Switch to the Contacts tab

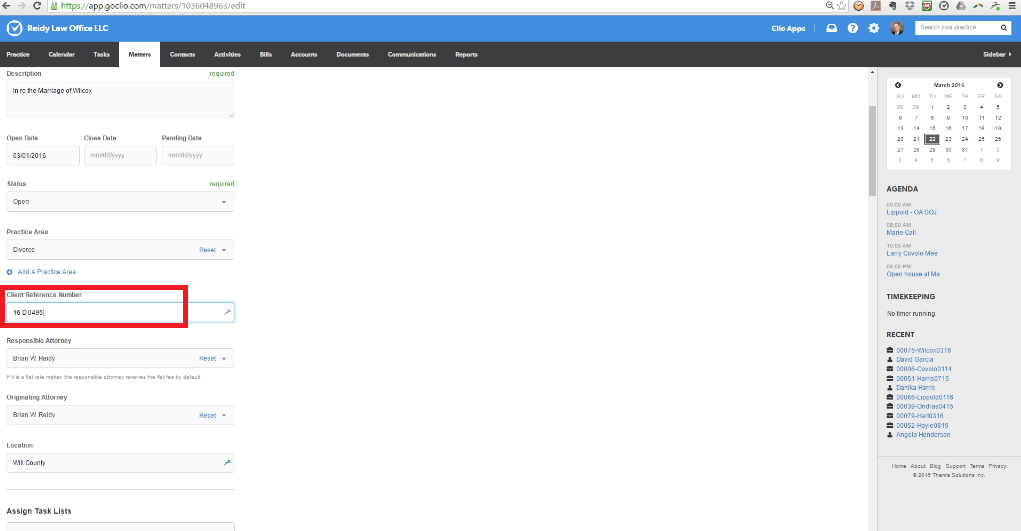click(x=182, y=54)
